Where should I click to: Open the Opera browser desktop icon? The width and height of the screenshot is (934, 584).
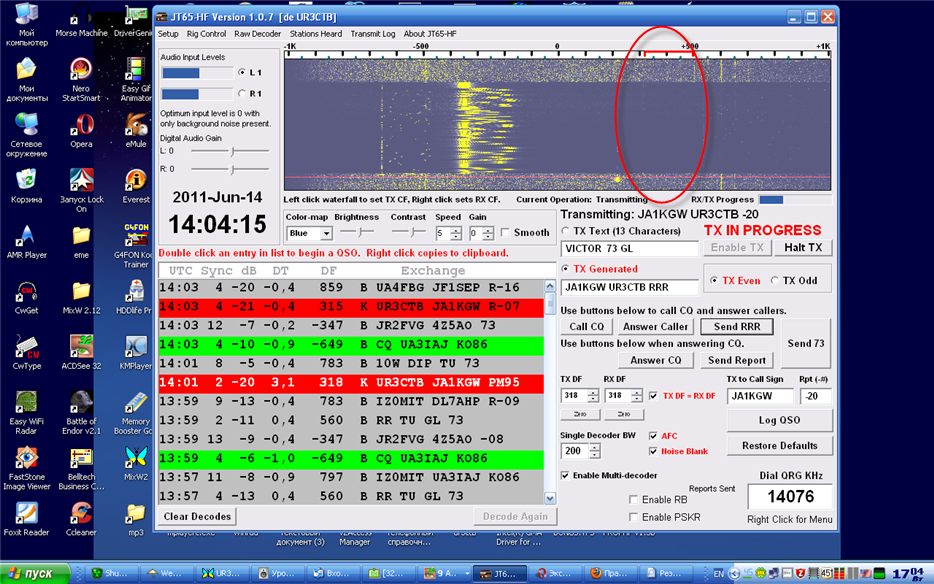pyautogui.click(x=81, y=131)
